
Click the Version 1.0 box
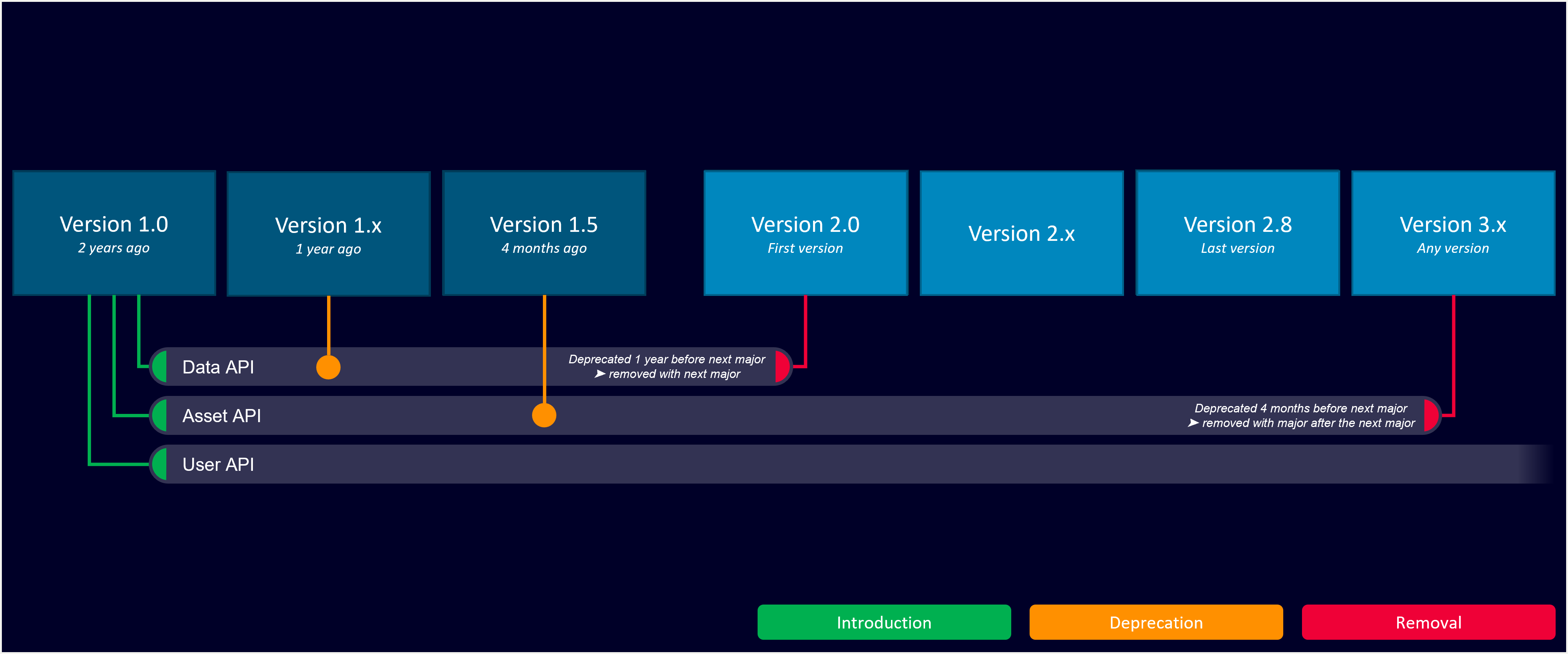tap(114, 233)
